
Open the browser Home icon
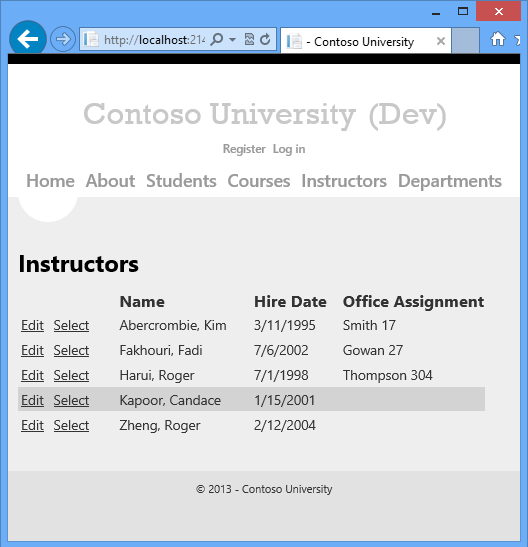pos(498,39)
